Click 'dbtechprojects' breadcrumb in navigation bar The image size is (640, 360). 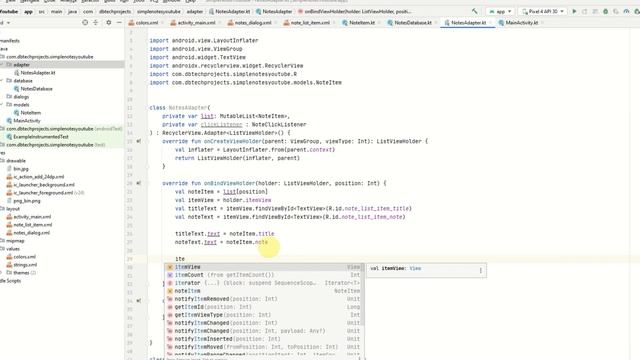coord(115,11)
